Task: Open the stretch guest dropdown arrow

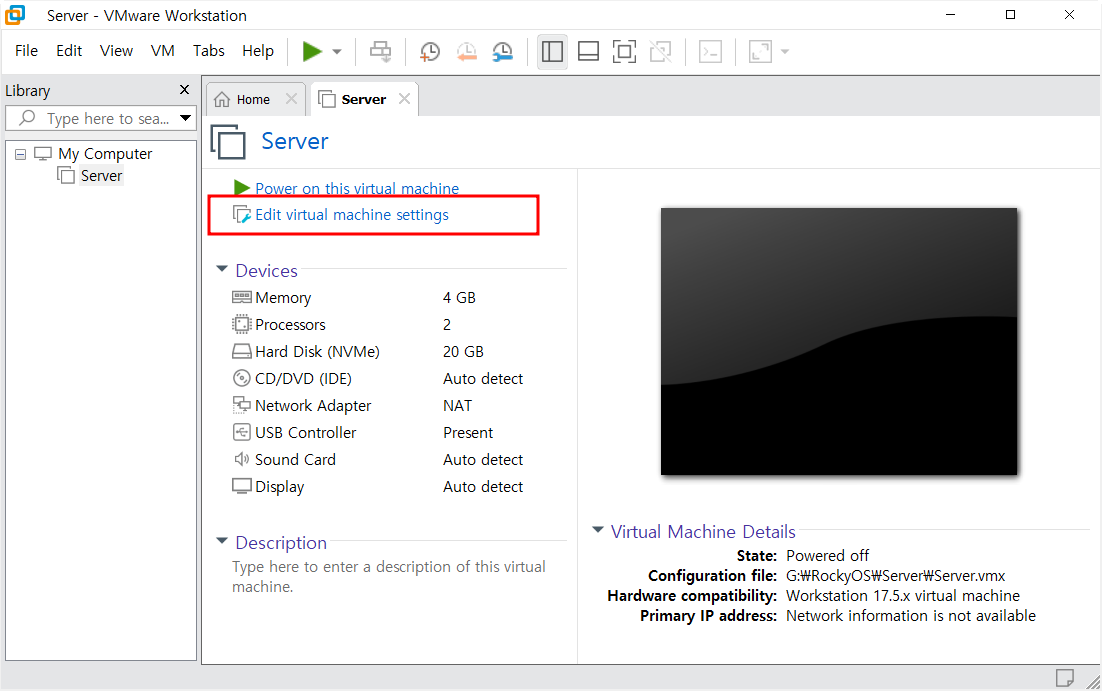Action: (785, 51)
